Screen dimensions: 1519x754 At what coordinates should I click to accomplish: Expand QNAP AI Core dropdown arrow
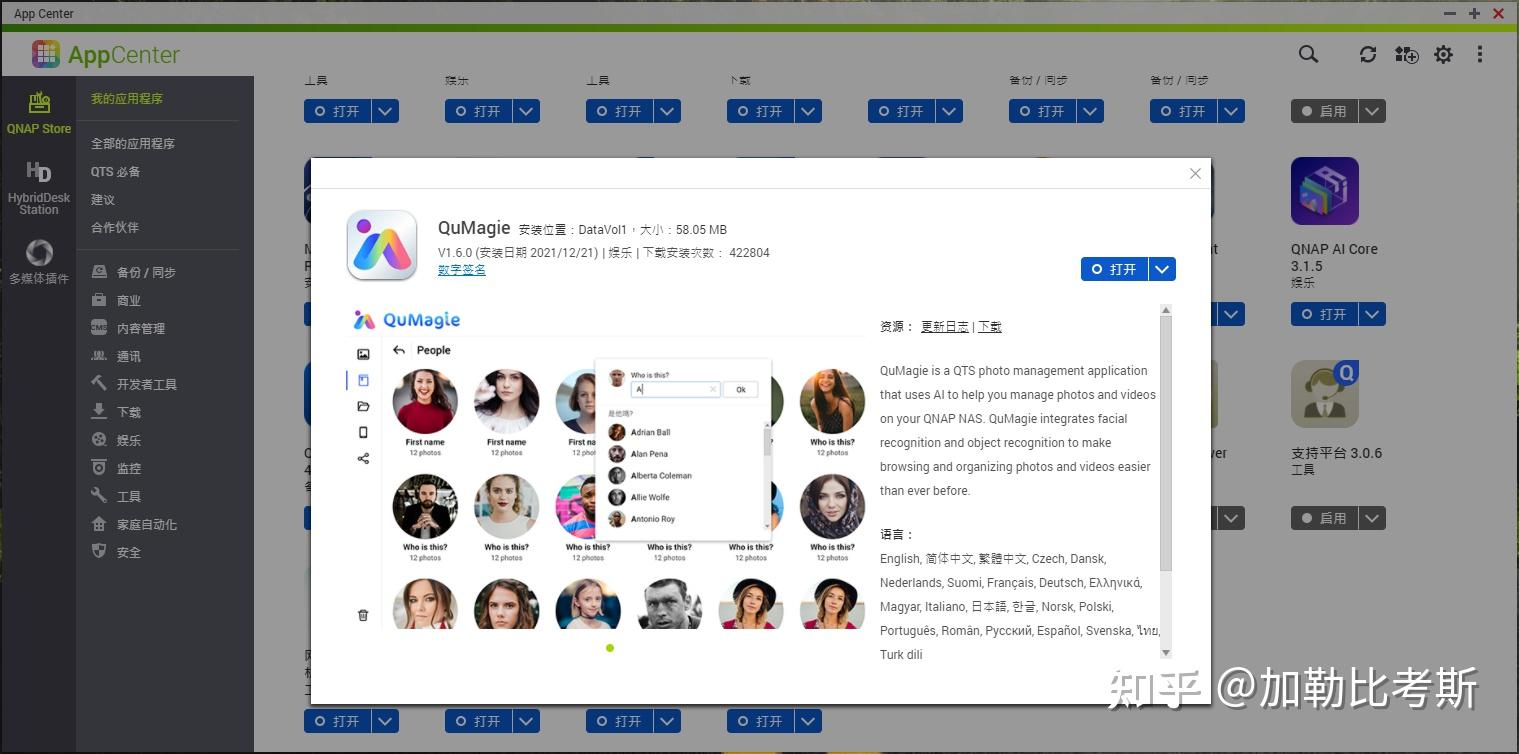tap(1372, 314)
